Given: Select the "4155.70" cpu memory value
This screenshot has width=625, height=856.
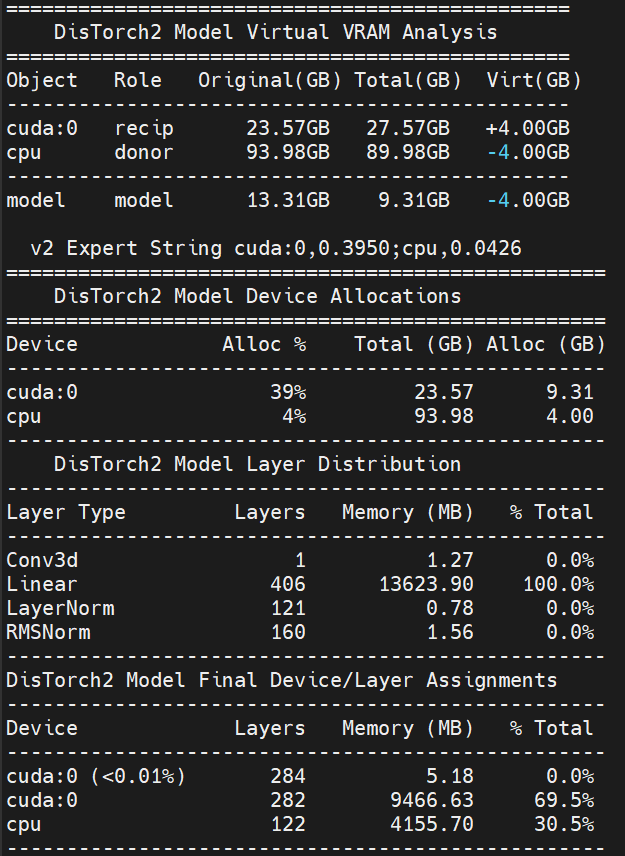Looking at the screenshot, I should click(x=432, y=824).
